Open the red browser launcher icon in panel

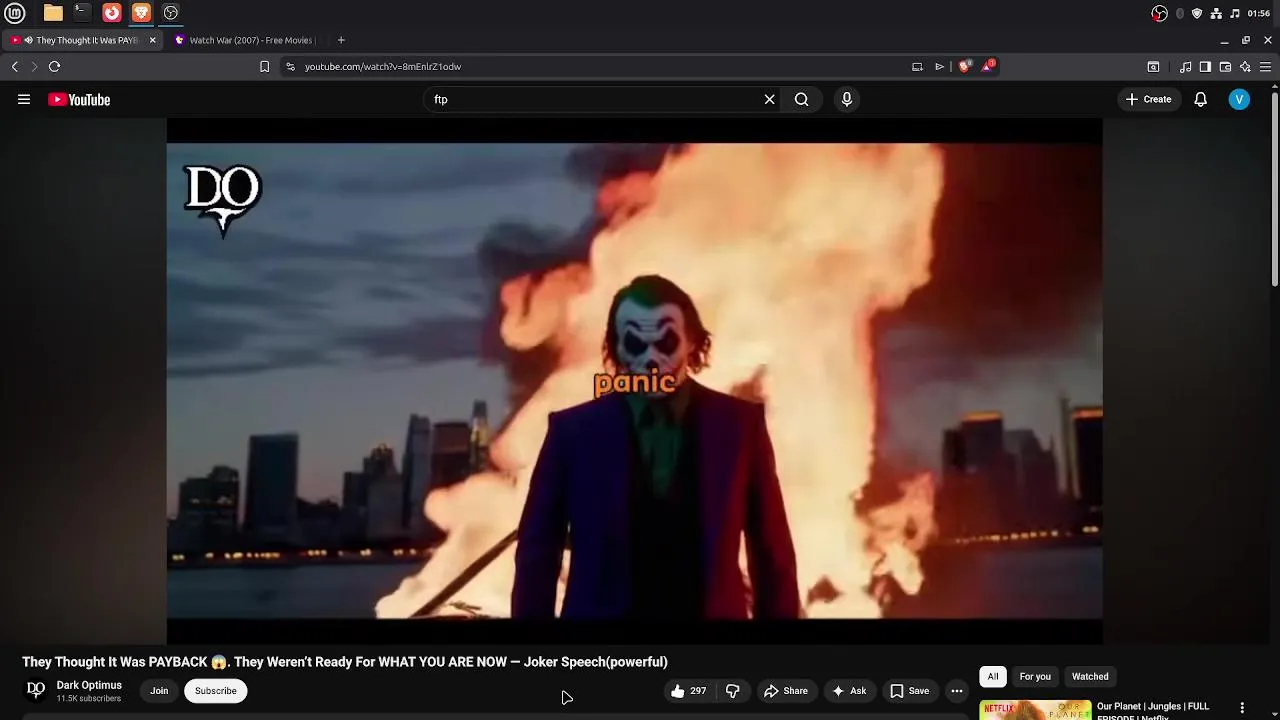coord(112,13)
